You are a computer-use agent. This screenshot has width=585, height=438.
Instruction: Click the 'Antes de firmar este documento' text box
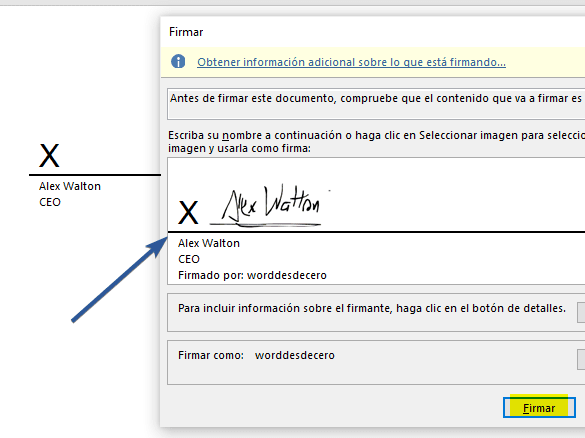pos(376,104)
